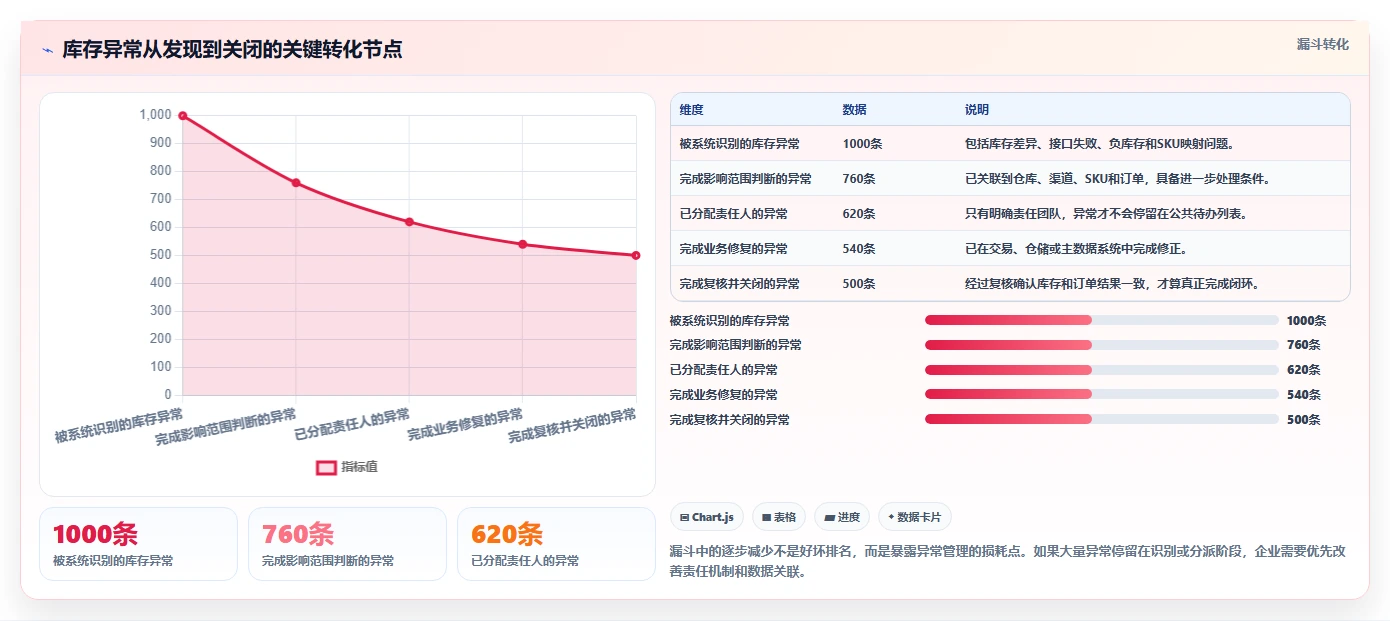
Task: Click the progress bar for 完成复核并关闭的异常
Action: pyautogui.click(x=1101, y=420)
